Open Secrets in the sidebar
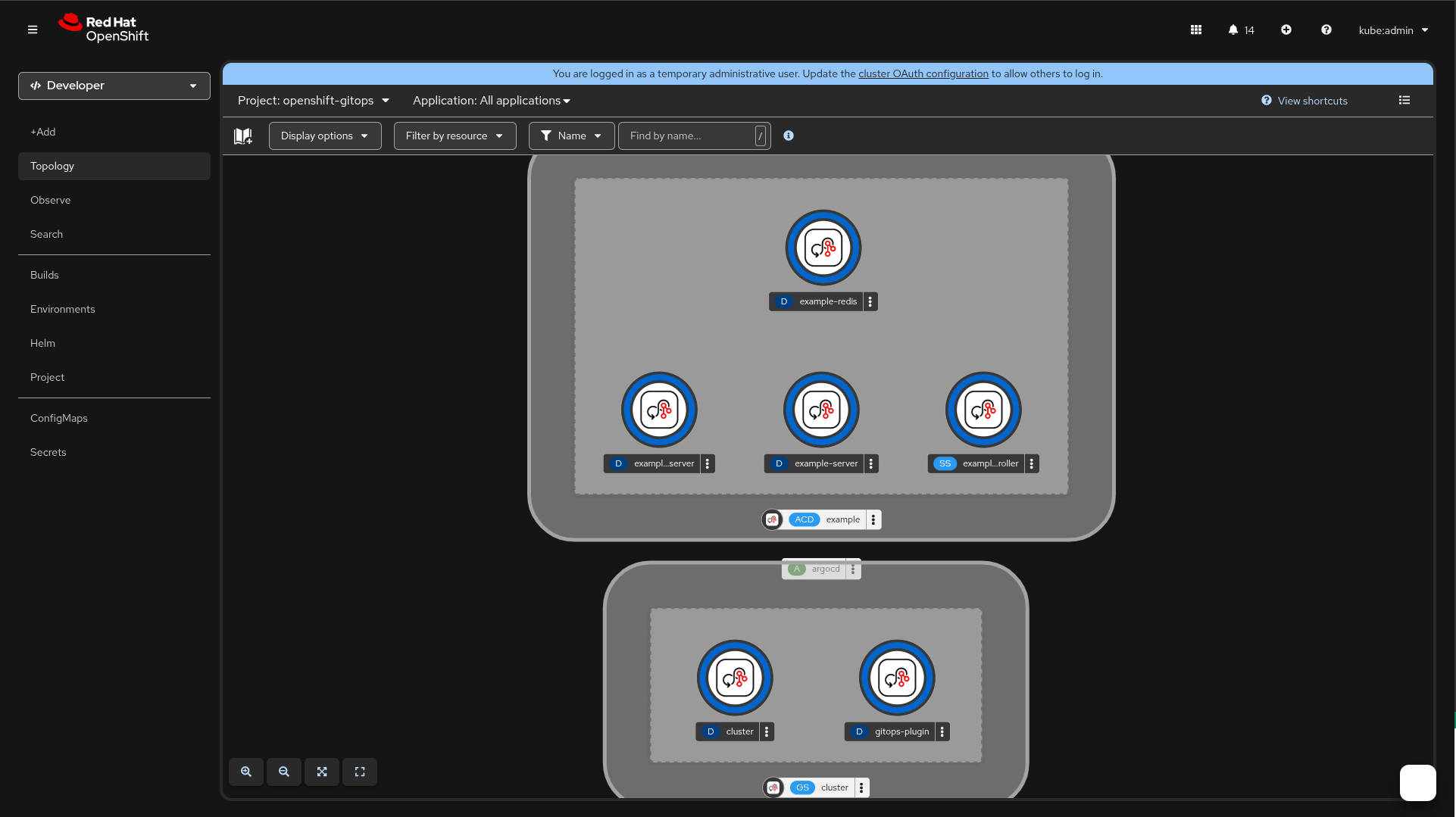1456x817 pixels. pyautogui.click(x=114, y=452)
